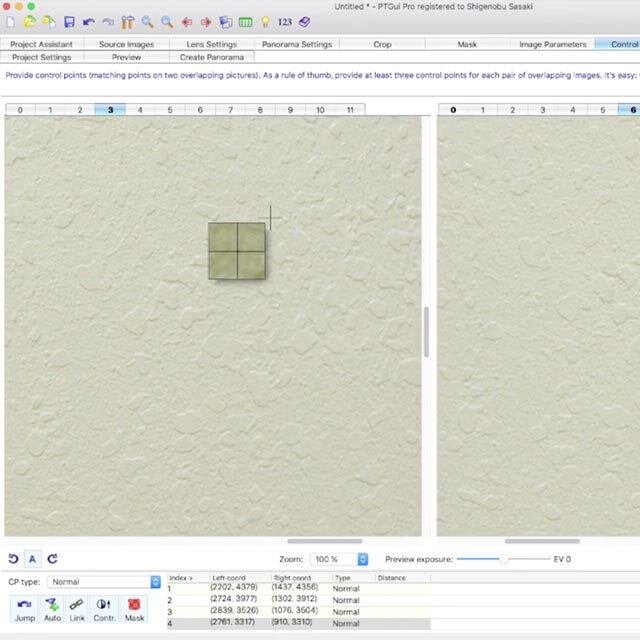Sort control points by Distance column header
The width and height of the screenshot is (640, 640).
[x=400, y=577]
